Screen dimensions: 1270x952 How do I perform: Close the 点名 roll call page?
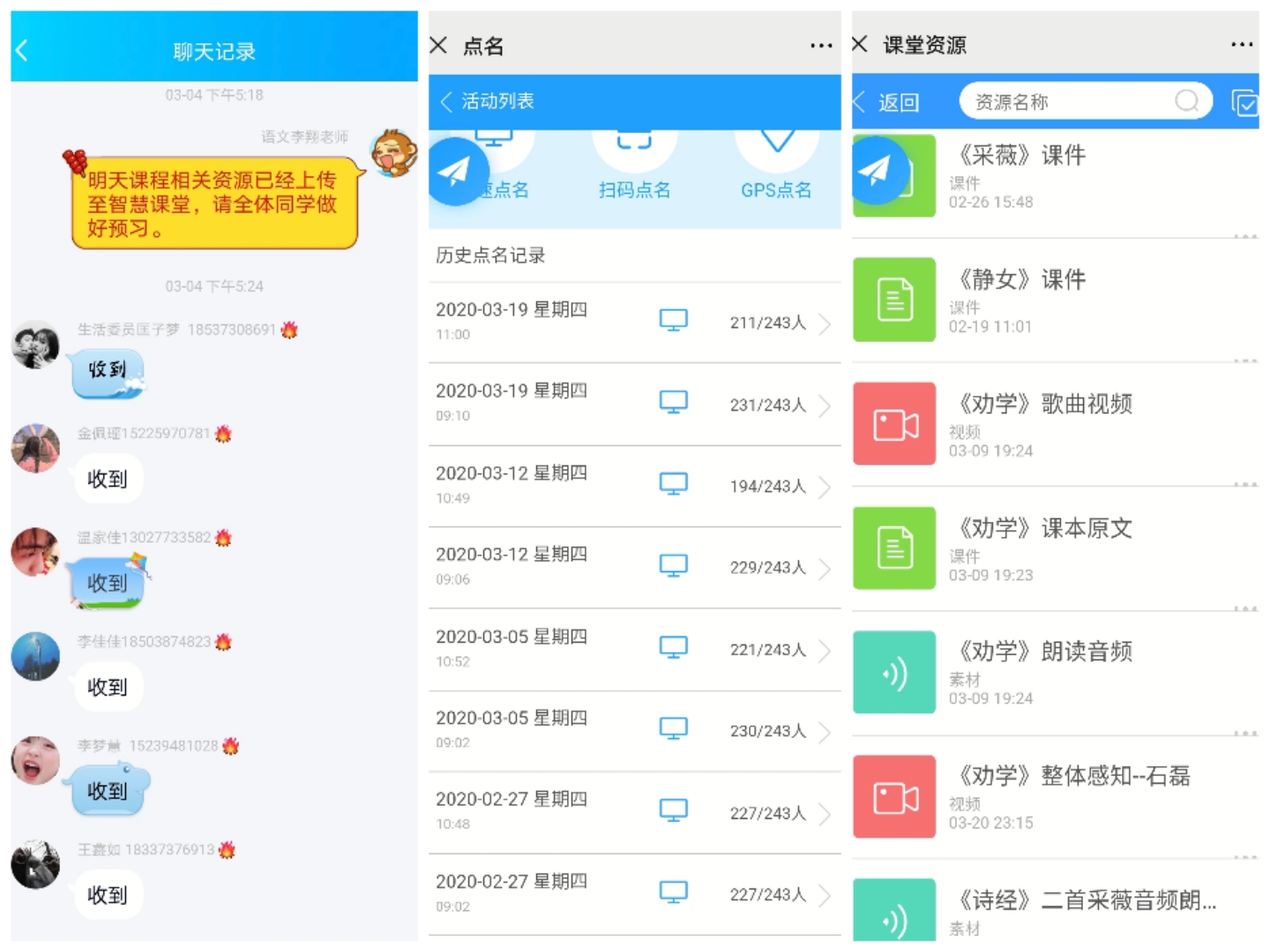[438, 45]
